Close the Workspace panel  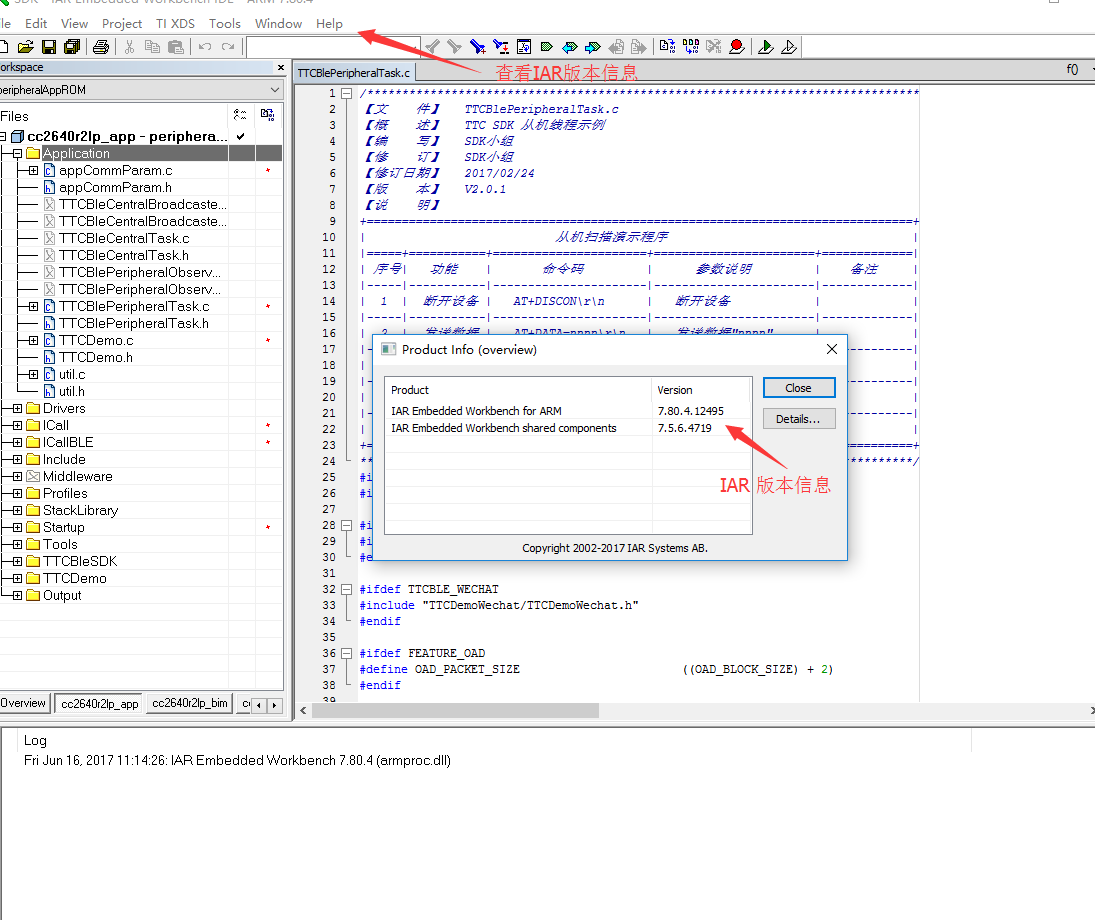pos(281,68)
